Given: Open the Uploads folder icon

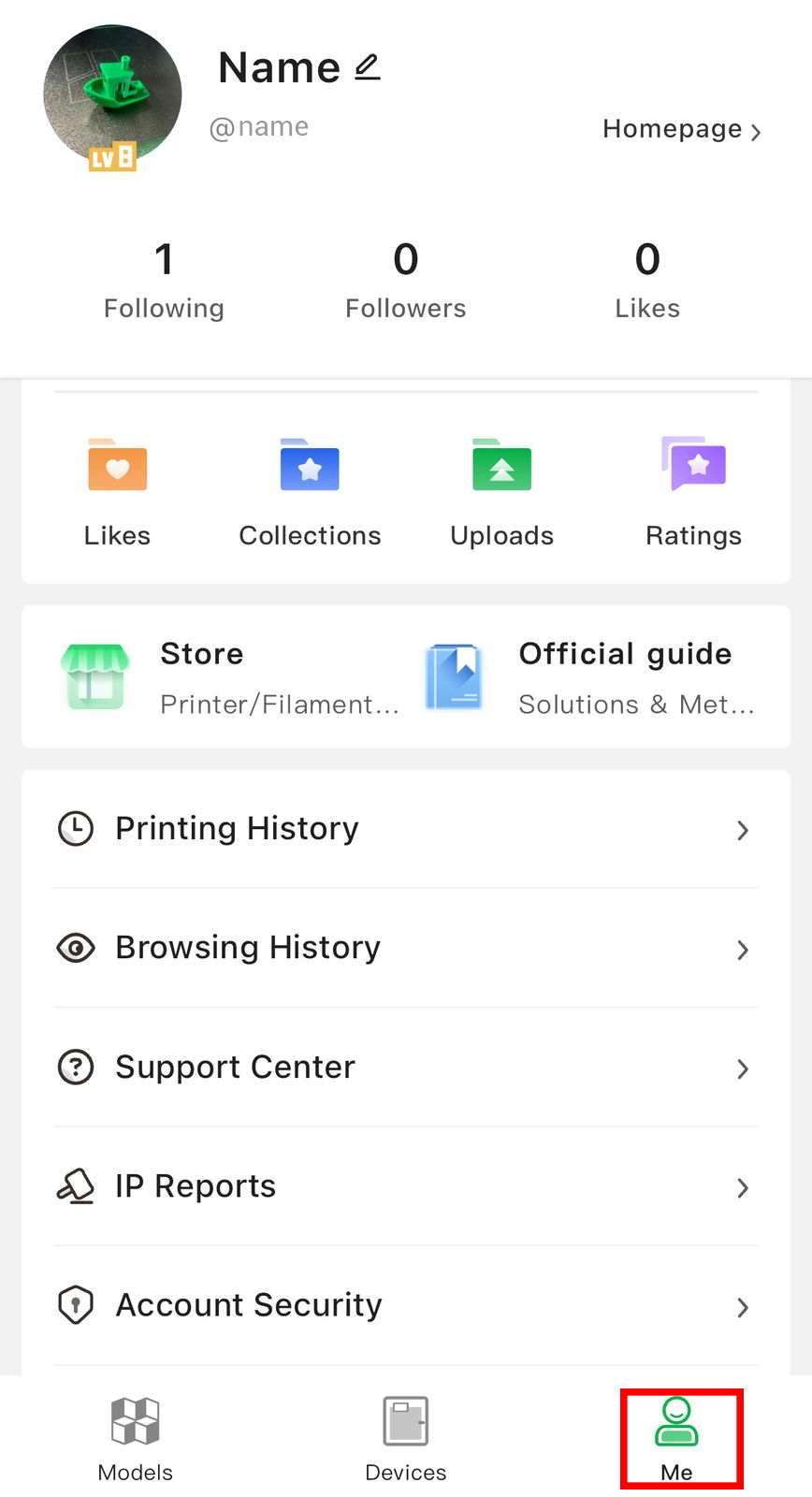Looking at the screenshot, I should [x=501, y=465].
